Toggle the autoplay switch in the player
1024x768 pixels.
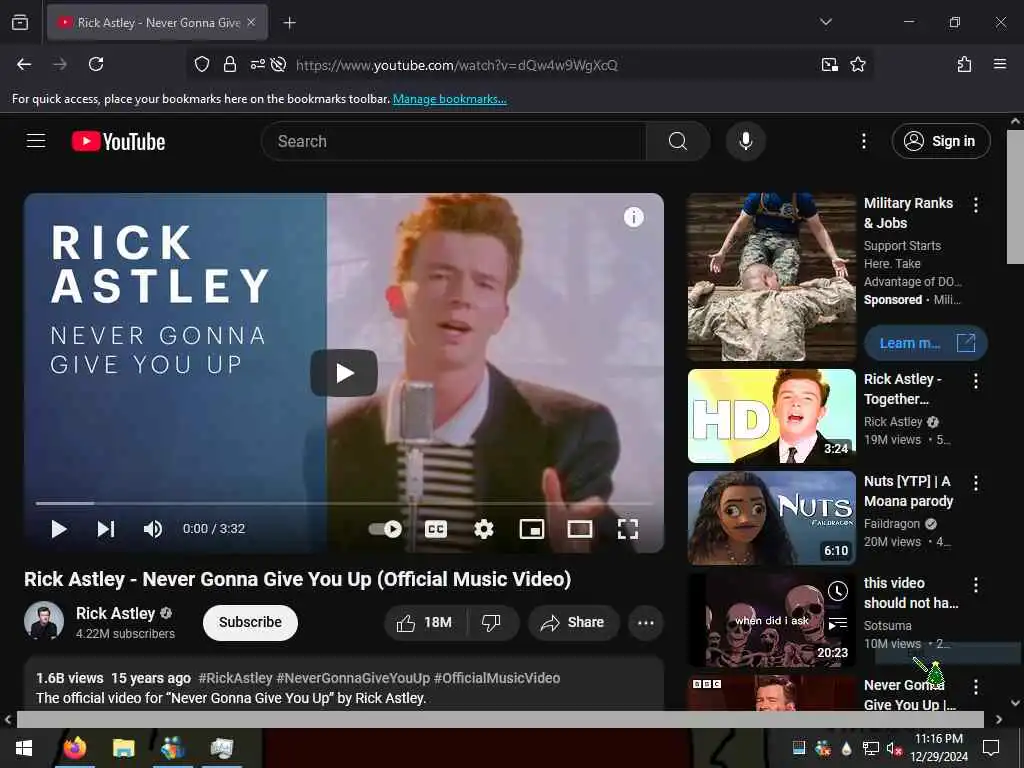point(385,529)
